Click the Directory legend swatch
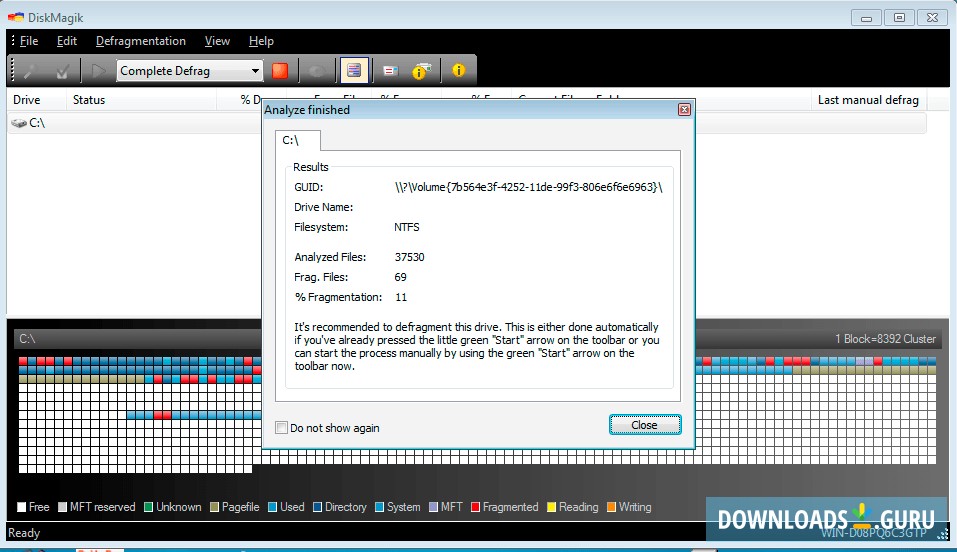Viewport: 957px width, 552px height. tap(317, 507)
